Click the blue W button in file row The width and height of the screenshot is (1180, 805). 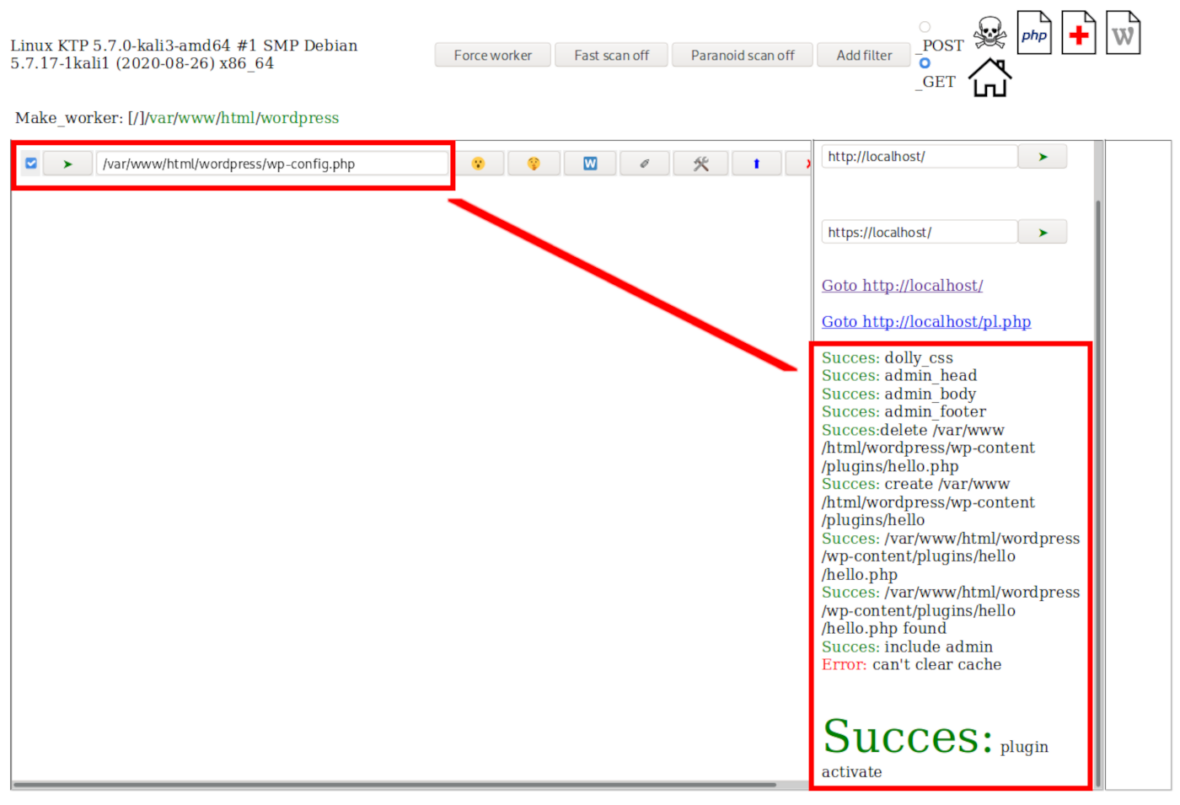(x=590, y=163)
